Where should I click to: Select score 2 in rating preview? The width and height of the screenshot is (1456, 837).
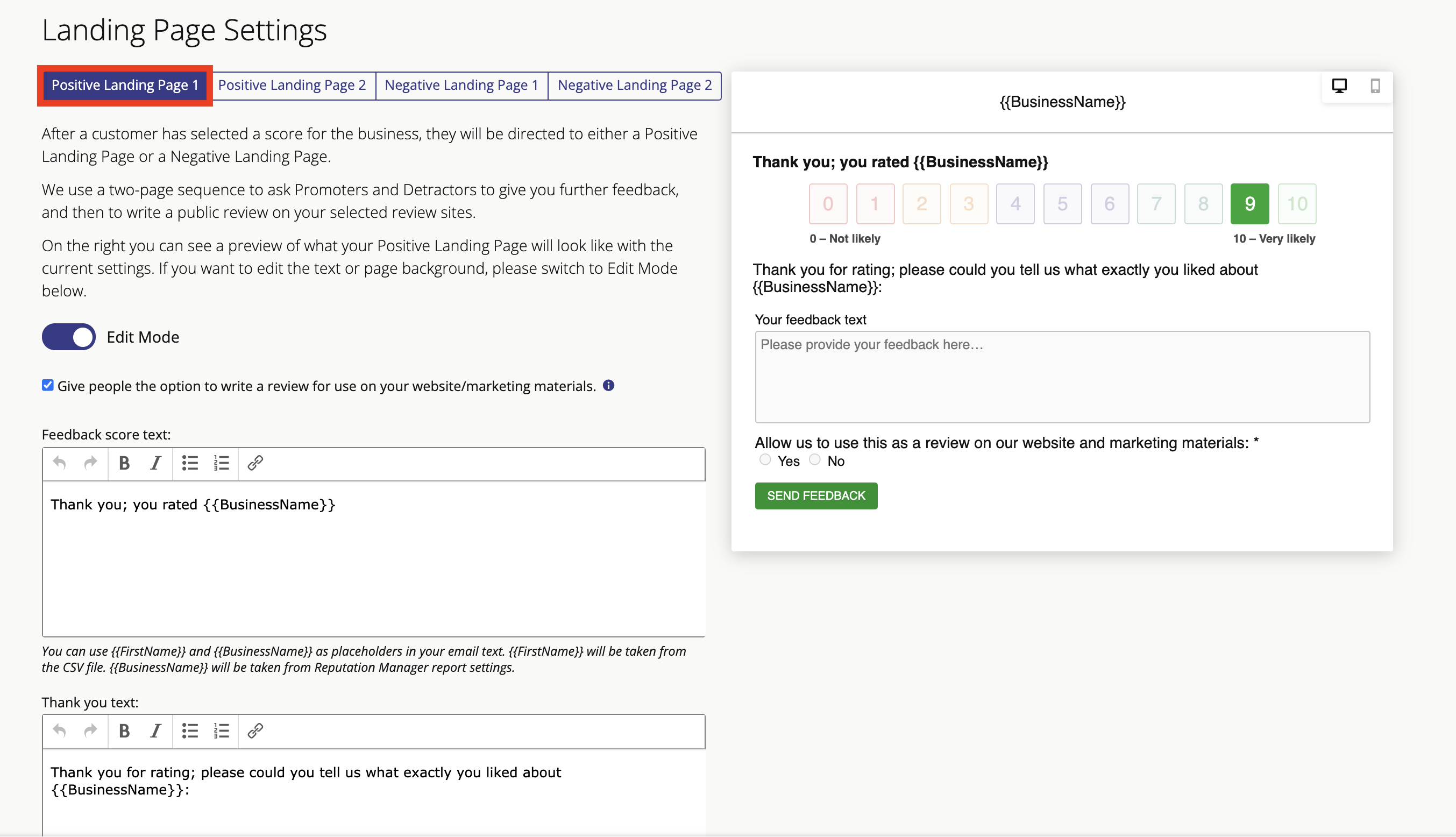[x=921, y=204]
